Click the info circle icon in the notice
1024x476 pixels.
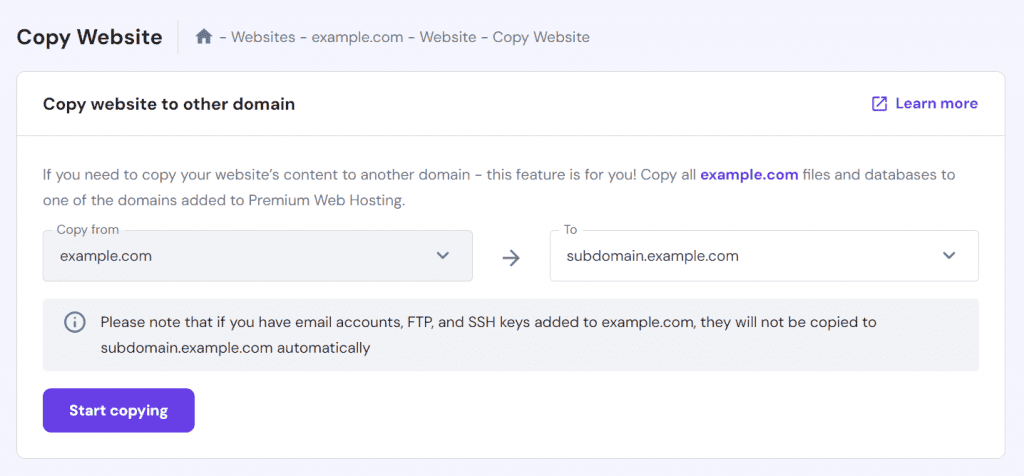click(x=74, y=322)
